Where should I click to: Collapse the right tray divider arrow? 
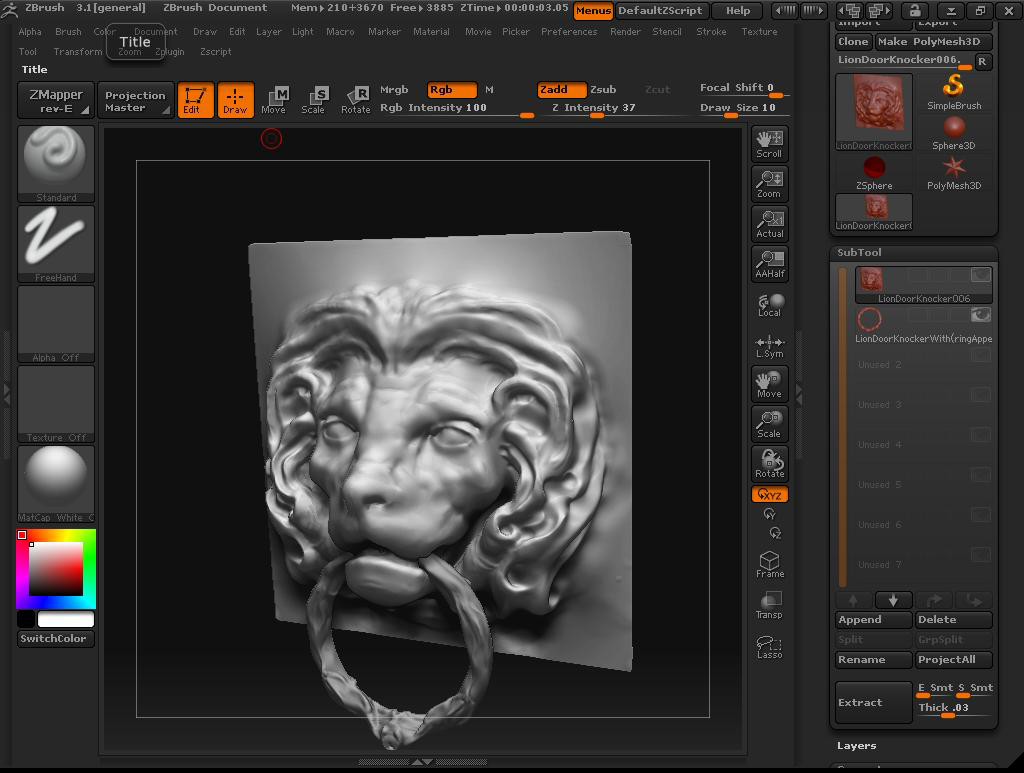tap(798, 394)
